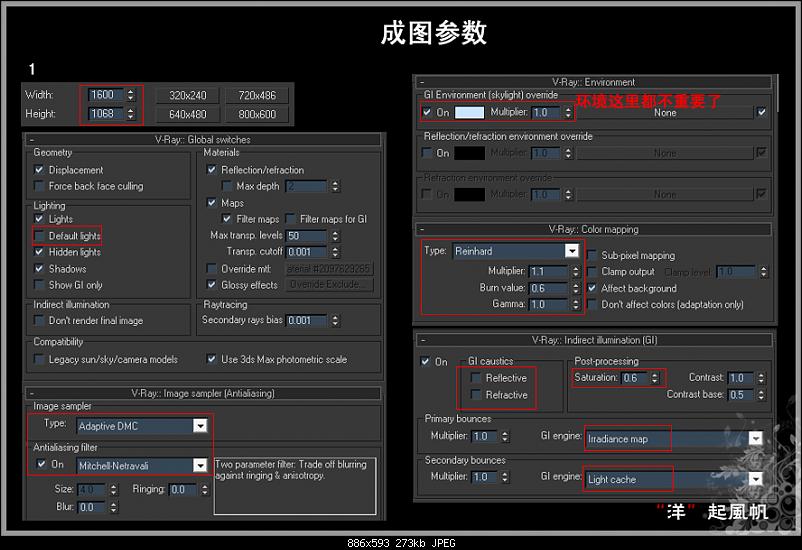802x550 pixels.
Task: Enable the Default lights checkbox
Action: pos(39,236)
